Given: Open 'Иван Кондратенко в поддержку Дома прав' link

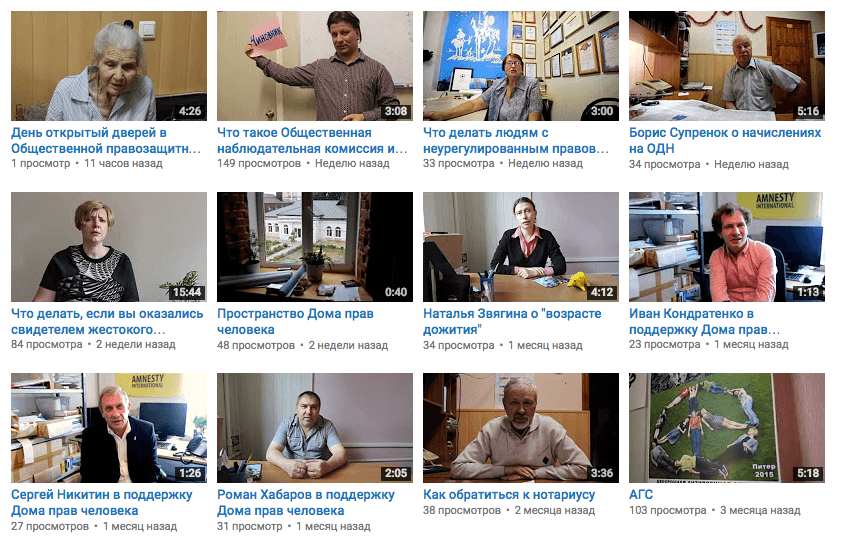Looking at the screenshot, I should coord(704,322).
